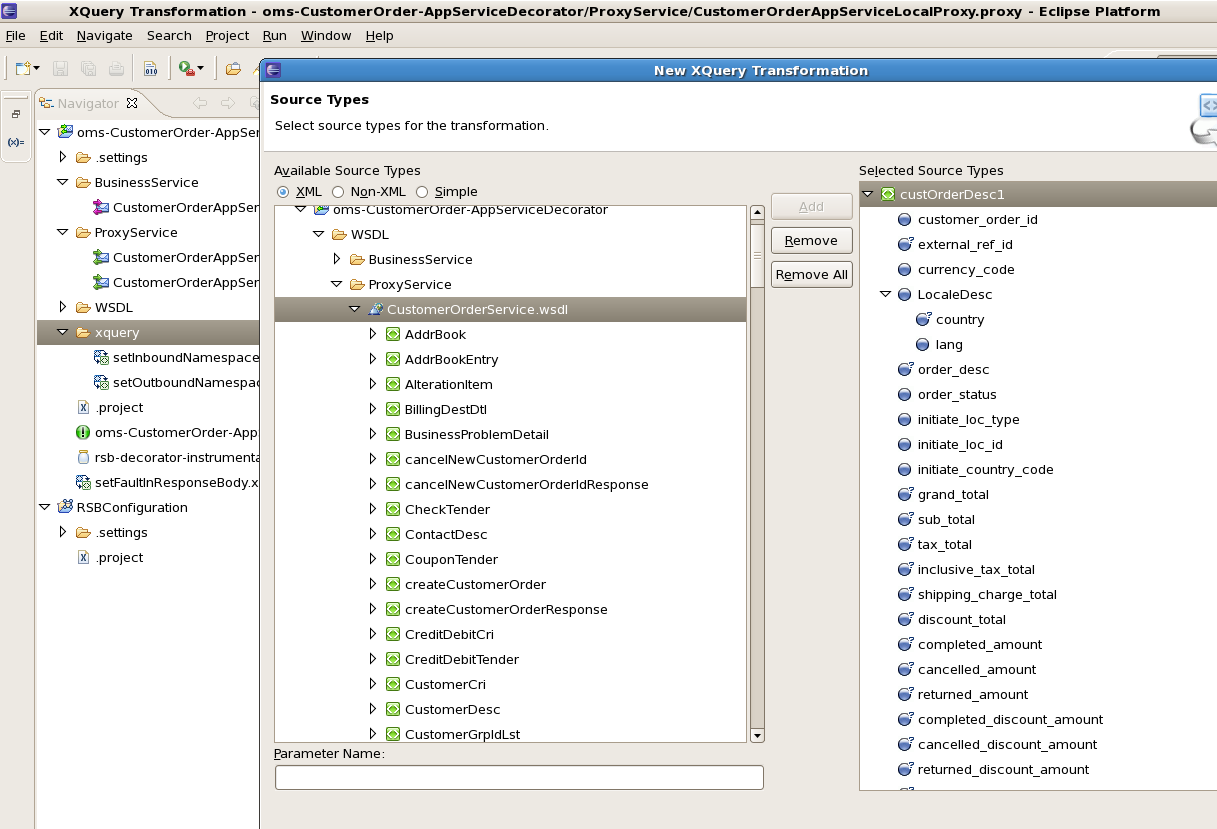Click the New wizard toolbar icon
The height and width of the screenshot is (829, 1217).
click(22, 69)
